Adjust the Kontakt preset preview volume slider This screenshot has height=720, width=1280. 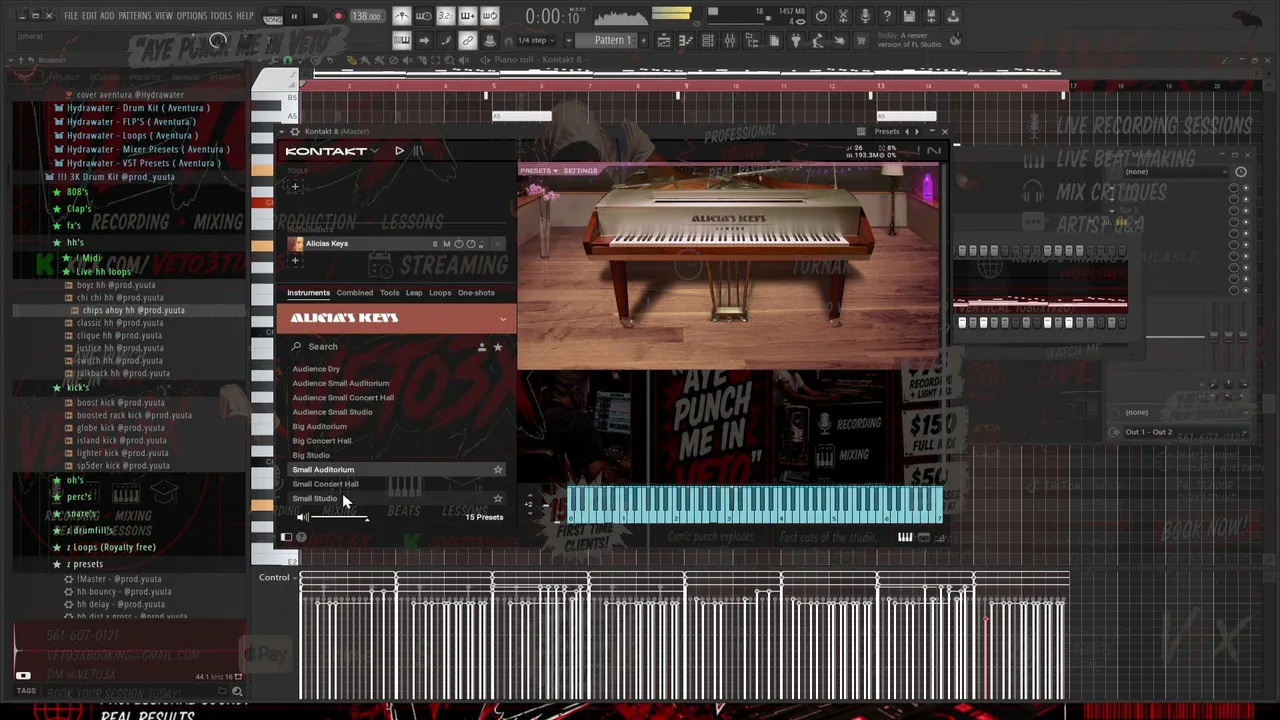pos(339,517)
